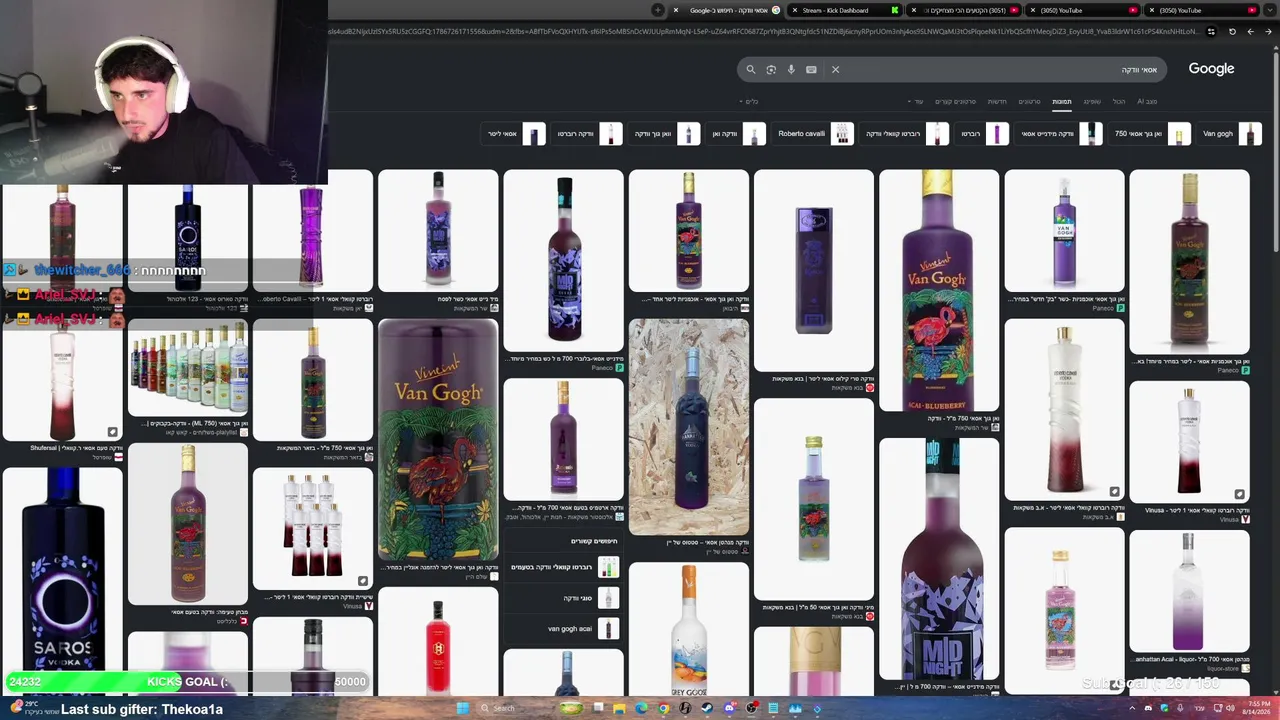Open dark bottle on wood-chip board image
The height and width of the screenshot is (720, 1280).
coord(689,427)
